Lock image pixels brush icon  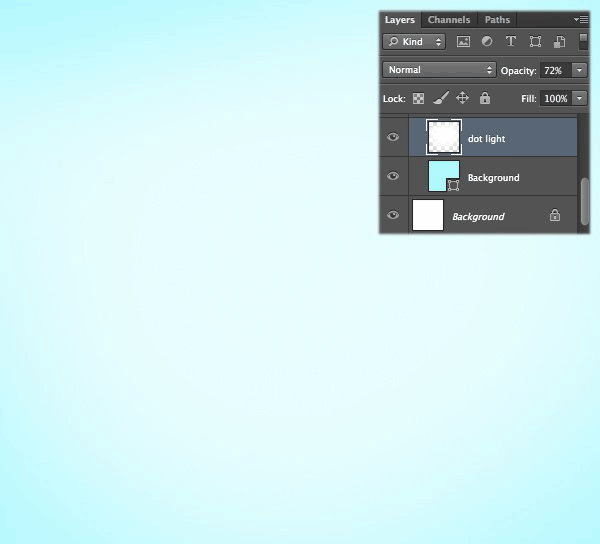tap(441, 98)
